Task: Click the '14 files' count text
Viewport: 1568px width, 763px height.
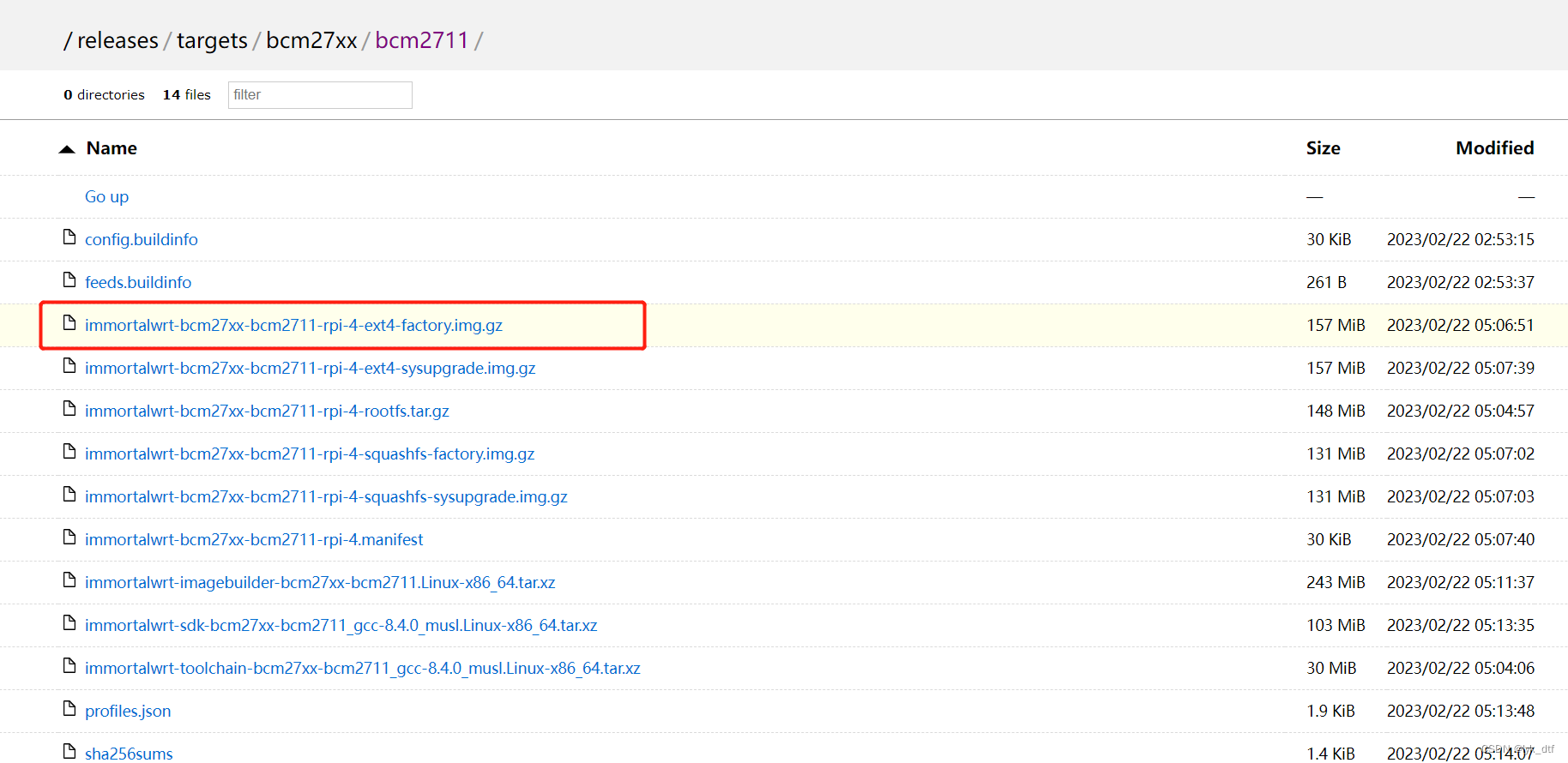Action: pos(186,94)
